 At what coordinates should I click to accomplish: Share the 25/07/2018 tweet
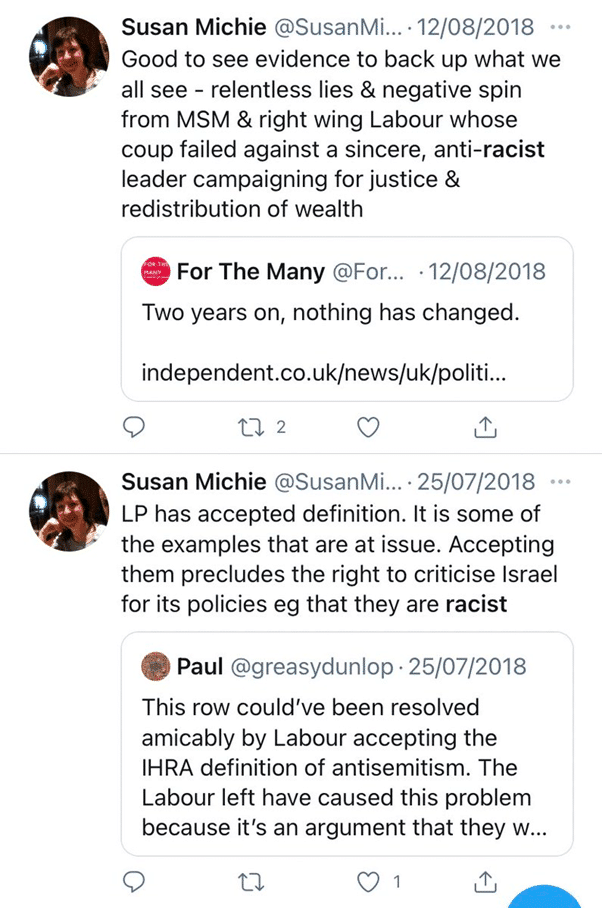484,883
